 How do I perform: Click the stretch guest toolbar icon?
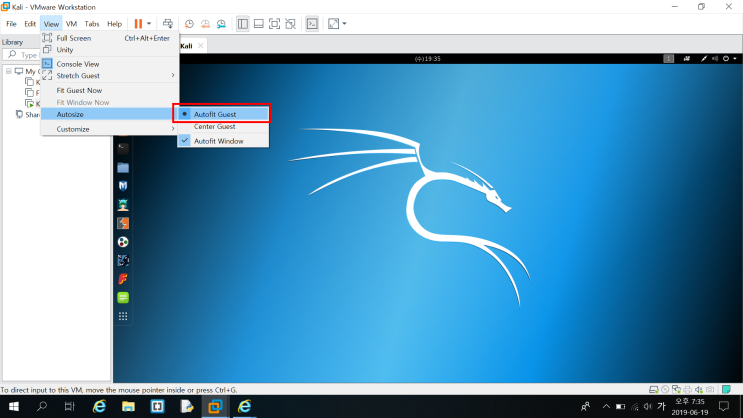point(334,24)
